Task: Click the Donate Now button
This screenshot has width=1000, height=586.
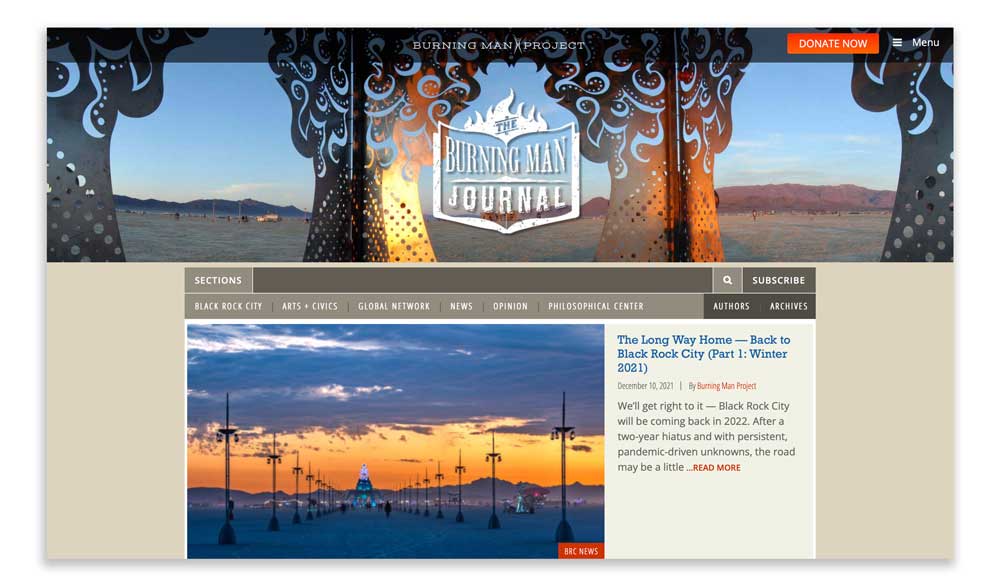Action: click(x=832, y=43)
